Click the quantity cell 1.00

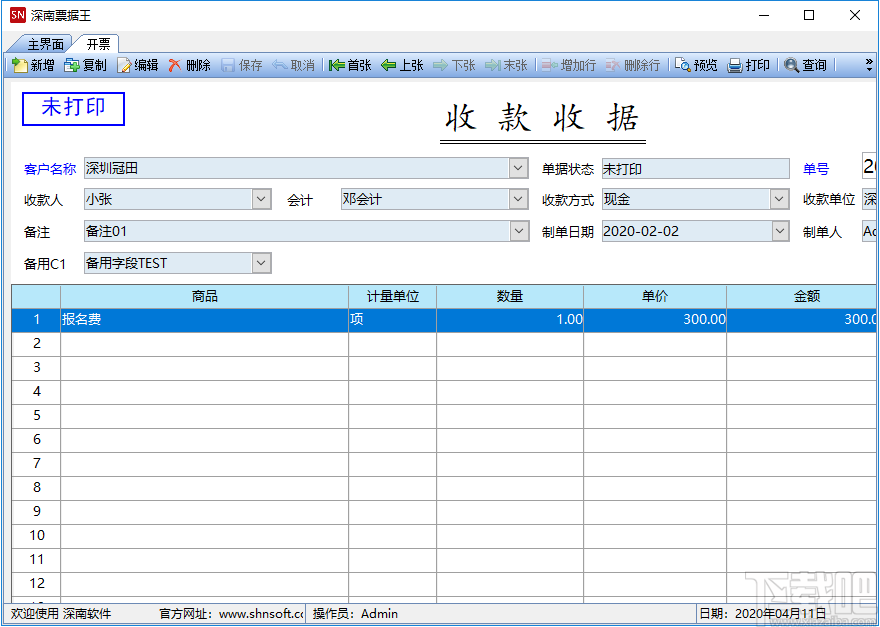pyautogui.click(x=510, y=320)
